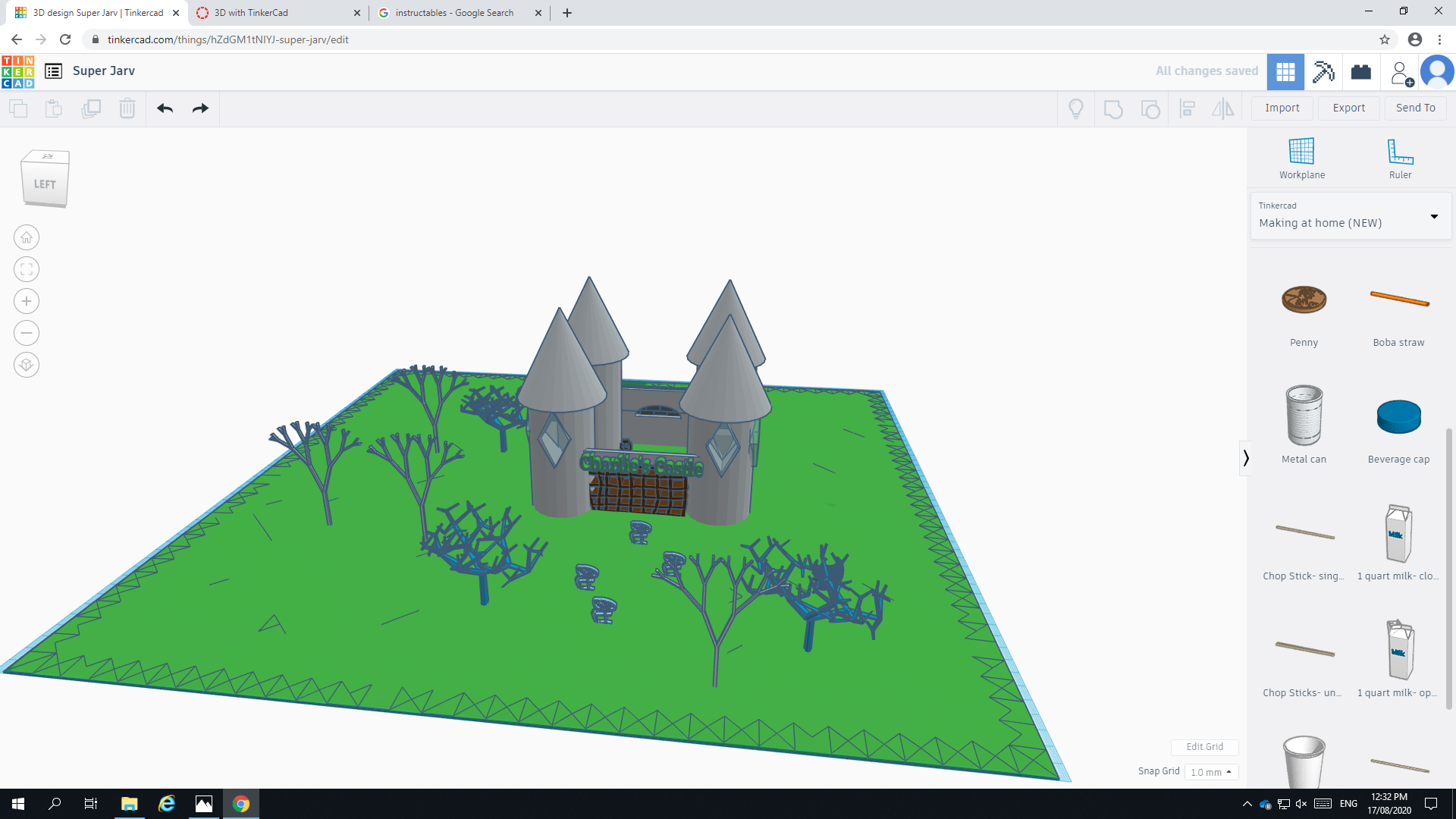Open the Blocks pickaxe mode
This screenshot has height=819, width=1456.
click(1323, 72)
